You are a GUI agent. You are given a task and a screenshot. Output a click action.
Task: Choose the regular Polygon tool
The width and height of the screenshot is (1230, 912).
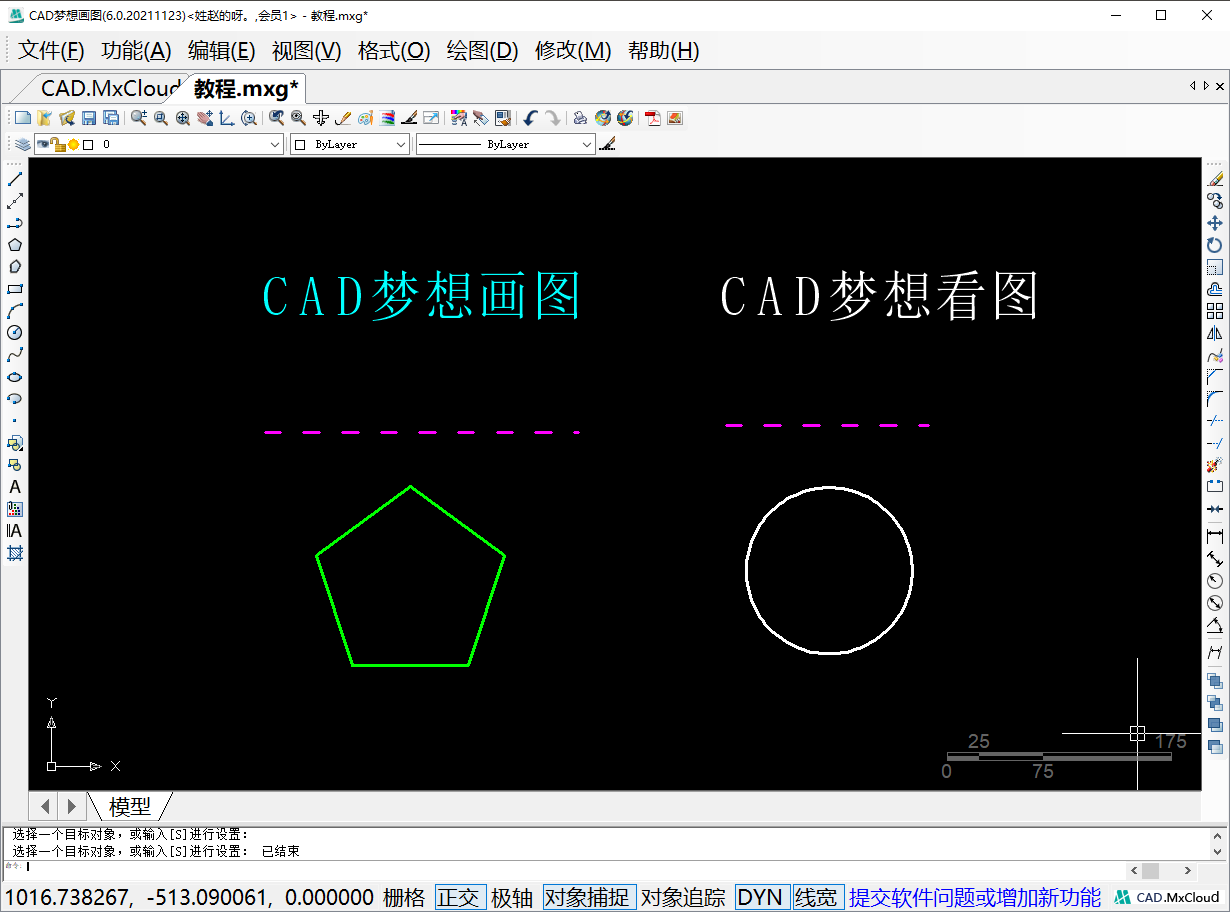[x=15, y=245]
